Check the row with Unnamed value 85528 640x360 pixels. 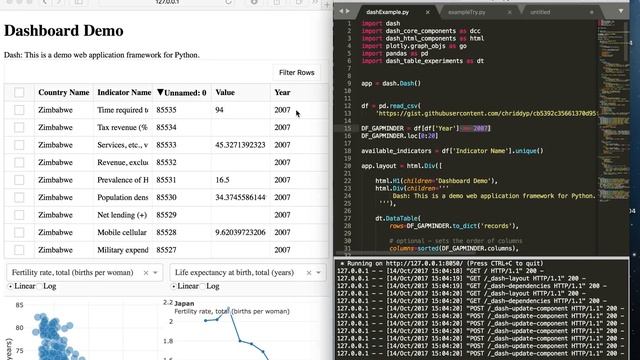(x=19, y=233)
